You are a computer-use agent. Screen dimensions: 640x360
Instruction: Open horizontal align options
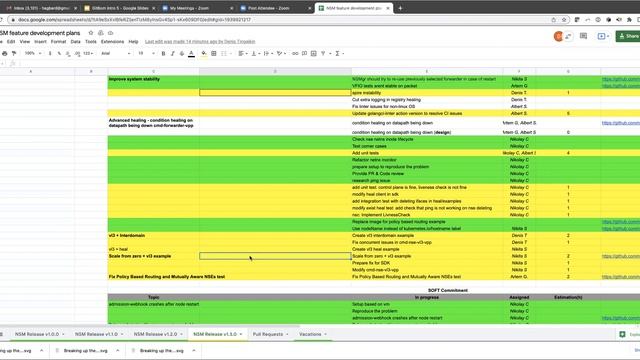tap(243, 53)
